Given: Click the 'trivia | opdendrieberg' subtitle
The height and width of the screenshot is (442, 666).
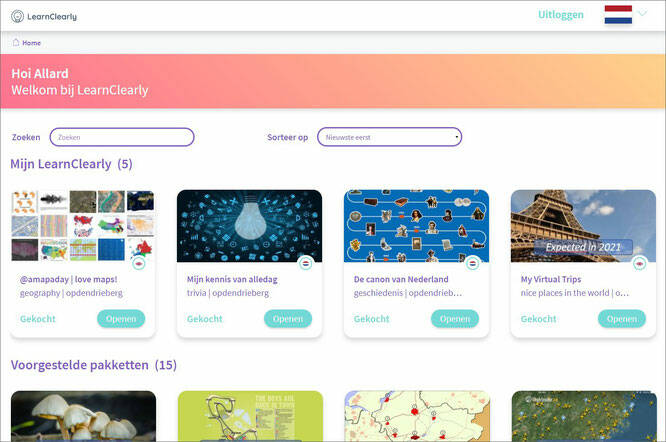Looking at the screenshot, I should point(228,293).
